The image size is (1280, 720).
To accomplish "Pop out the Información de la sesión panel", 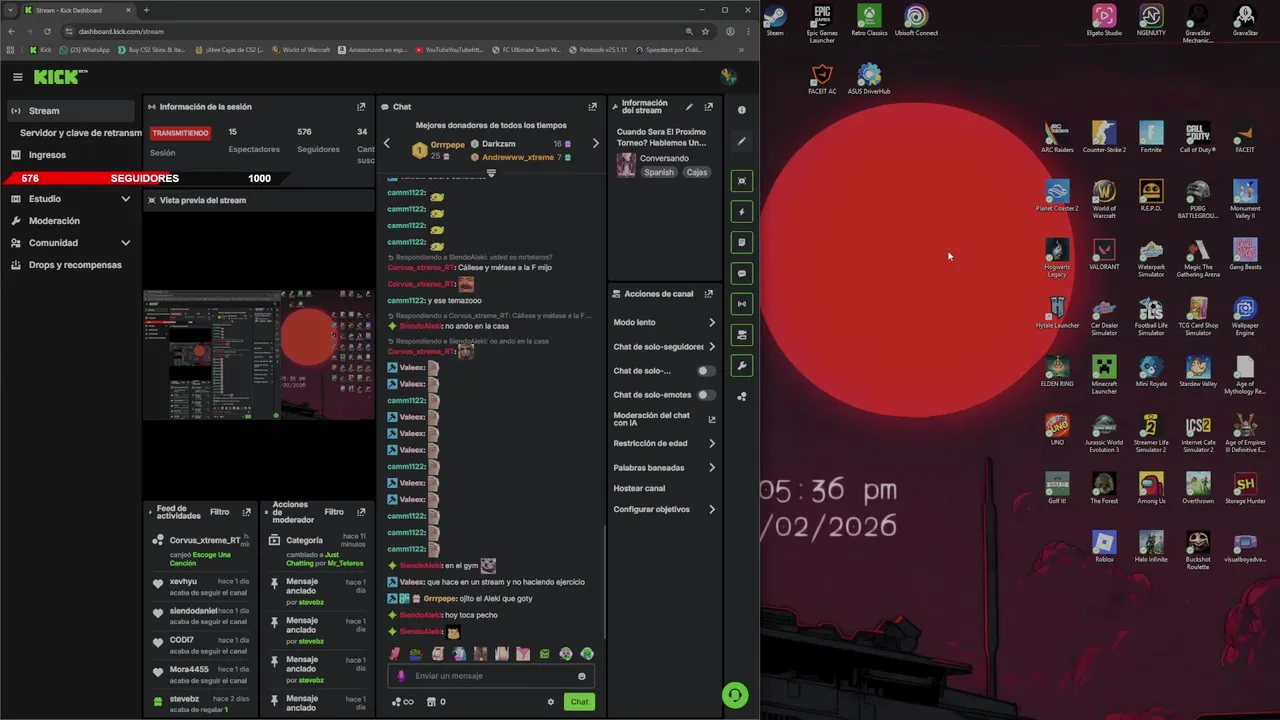I will (x=361, y=107).
